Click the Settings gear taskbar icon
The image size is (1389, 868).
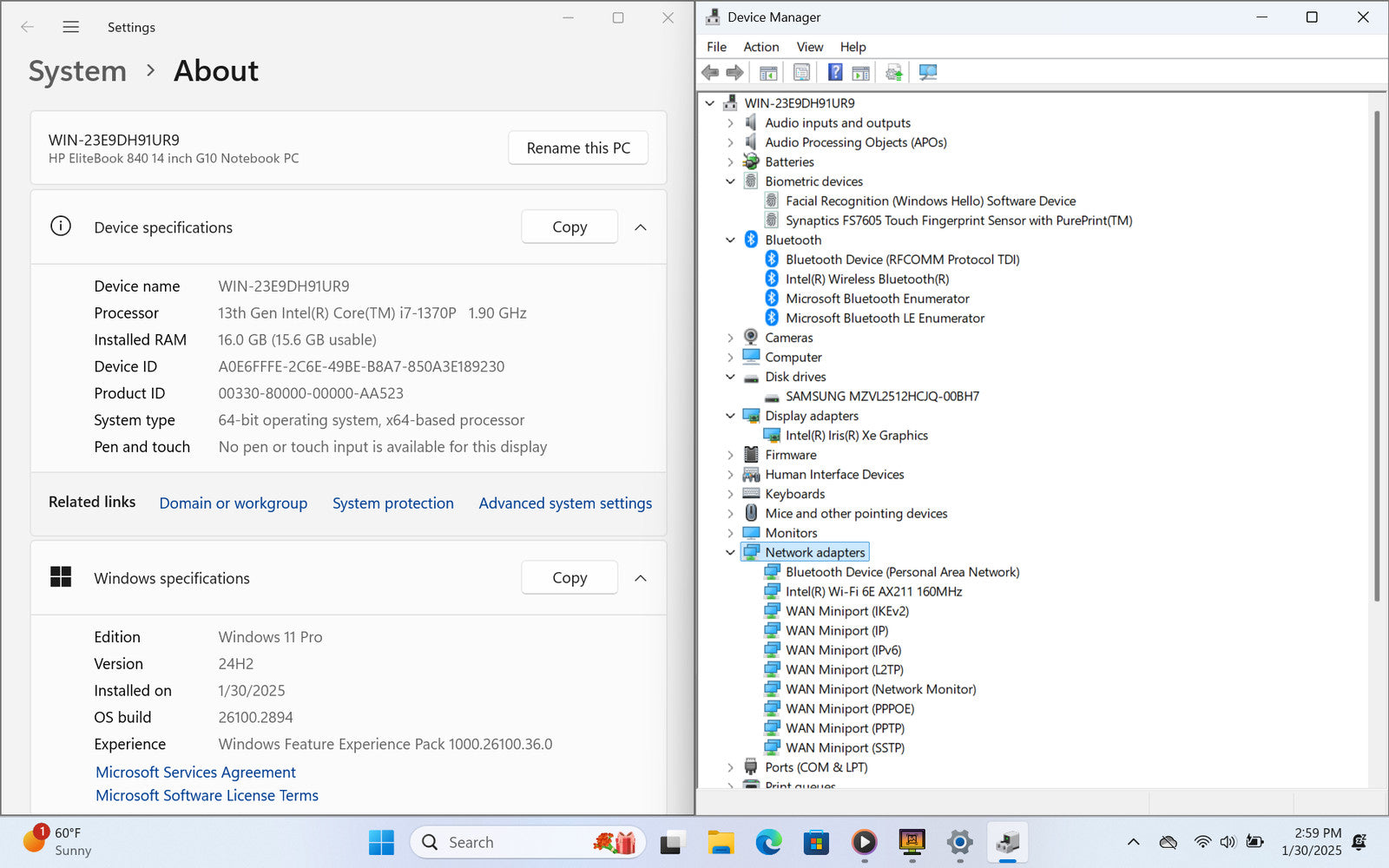pos(959,842)
